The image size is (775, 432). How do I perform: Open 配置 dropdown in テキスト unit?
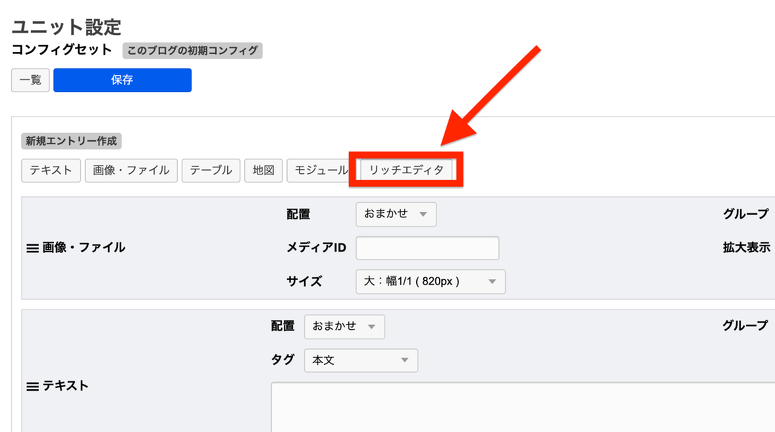(344, 327)
